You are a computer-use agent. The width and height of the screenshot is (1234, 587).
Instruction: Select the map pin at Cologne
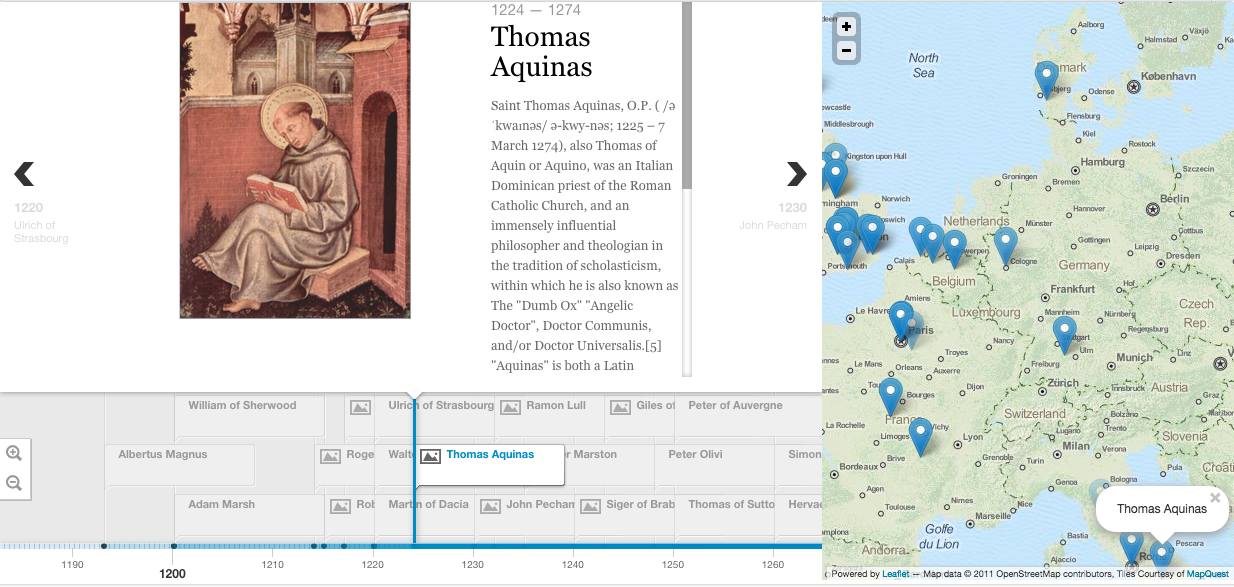click(x=1005, y=245)
